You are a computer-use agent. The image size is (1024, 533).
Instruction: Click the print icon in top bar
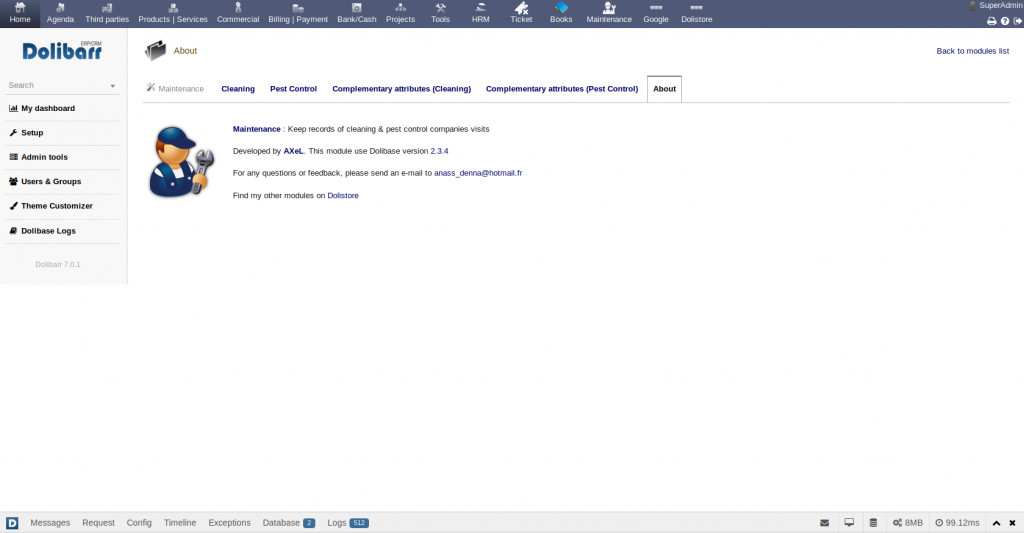[991, 21]
